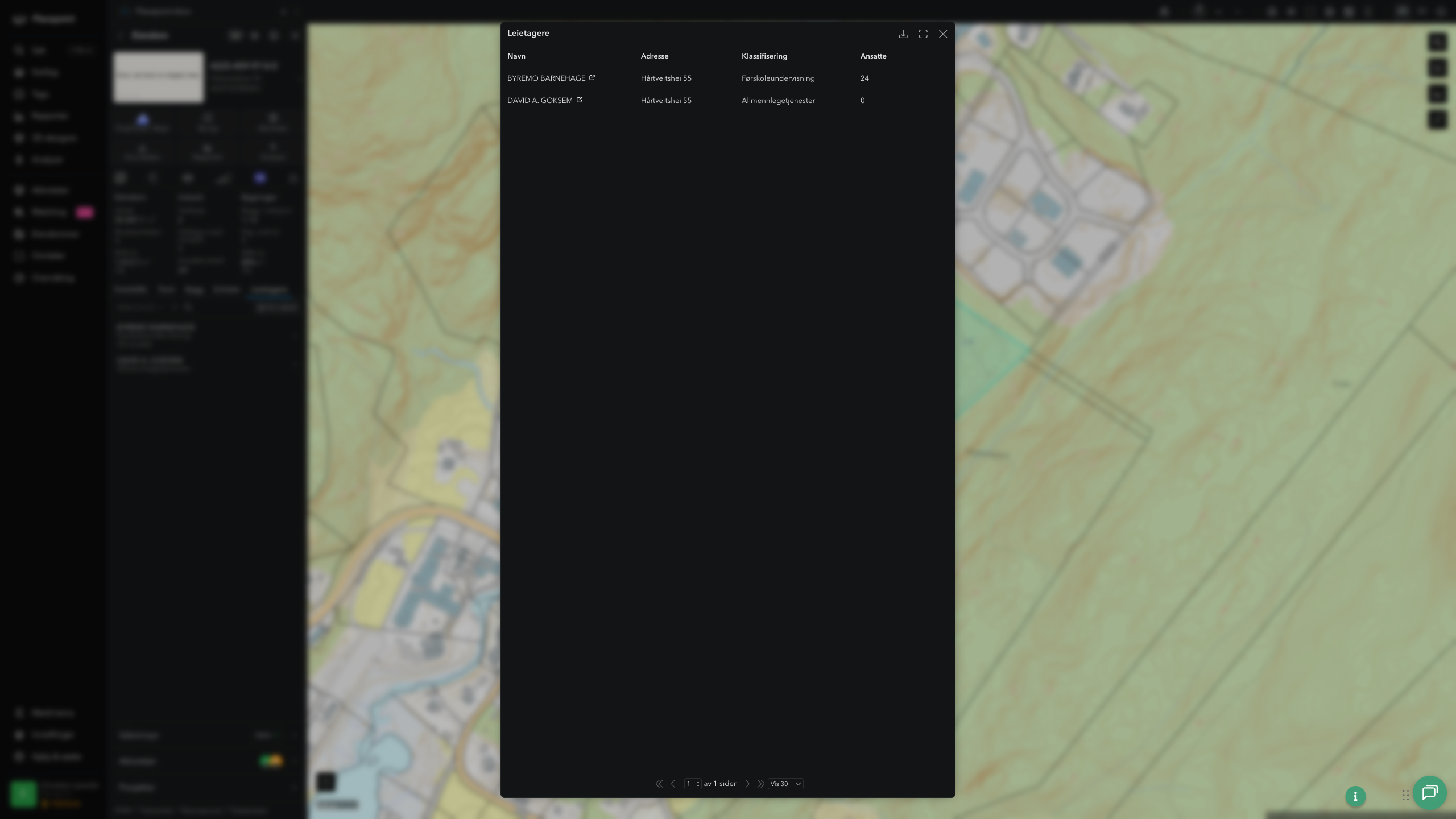The image size is (1456, 819).
Task: Expand Leietagere dialog to fullscreen
Action: [x=923, y=34]
